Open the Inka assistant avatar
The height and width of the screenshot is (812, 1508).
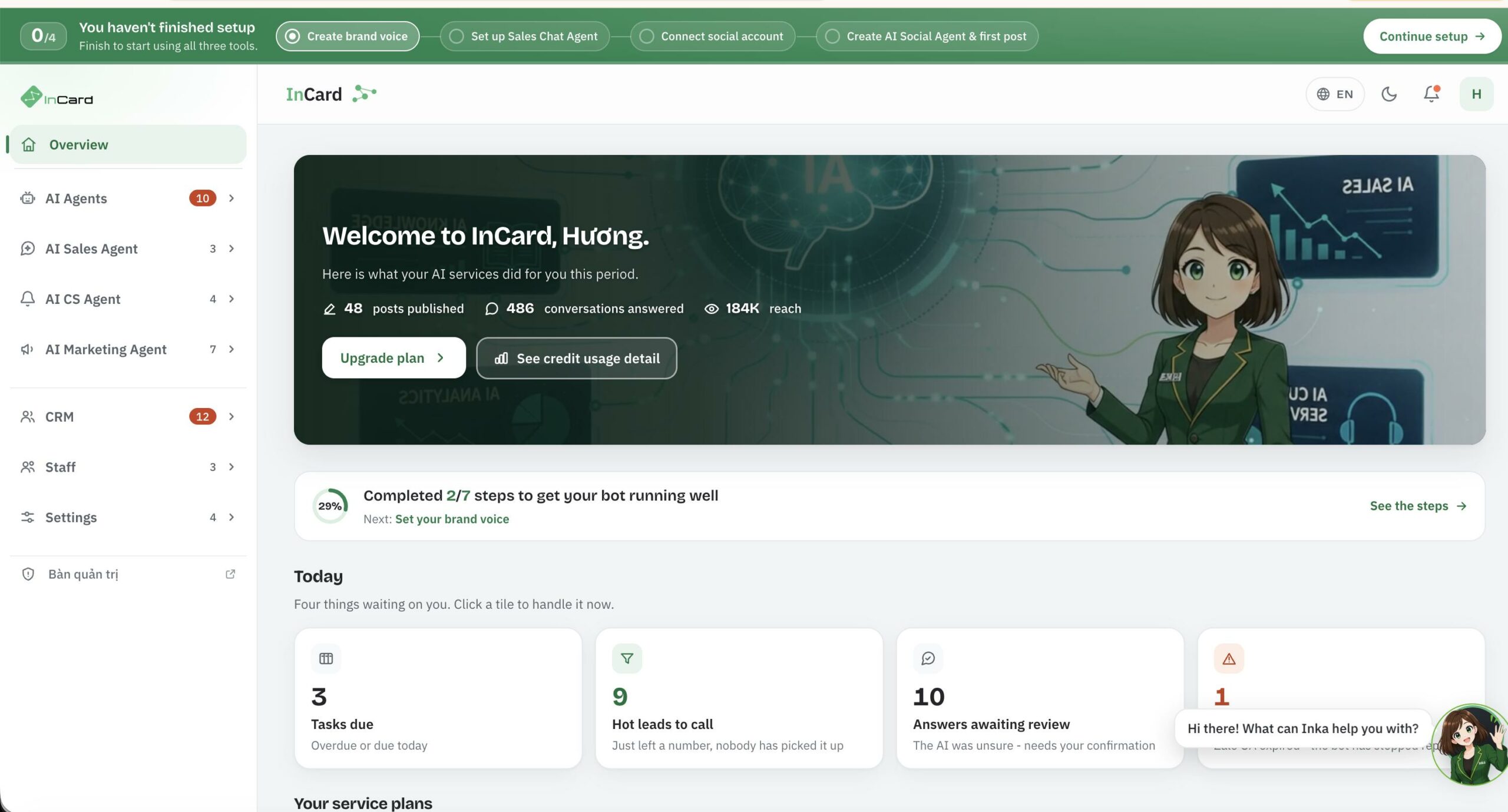click(x=1470, y=745)
